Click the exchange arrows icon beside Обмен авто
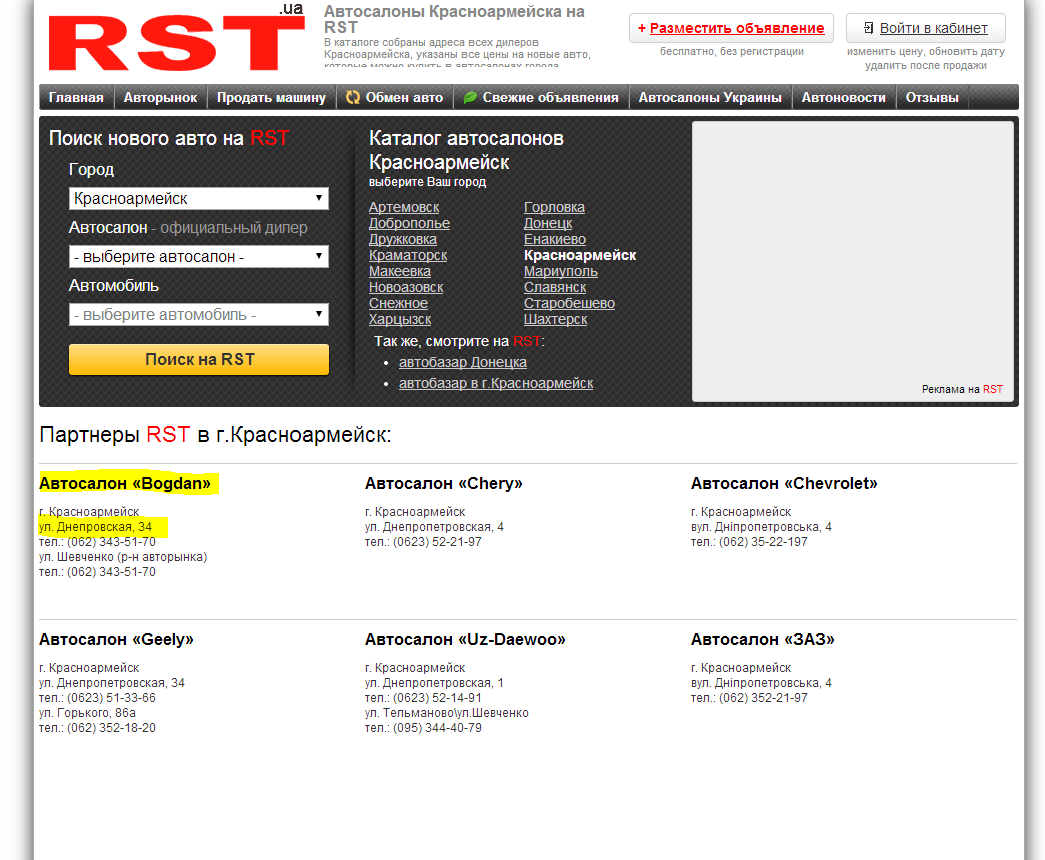Viewport: 1045px width, 860px height. point(353,97)
